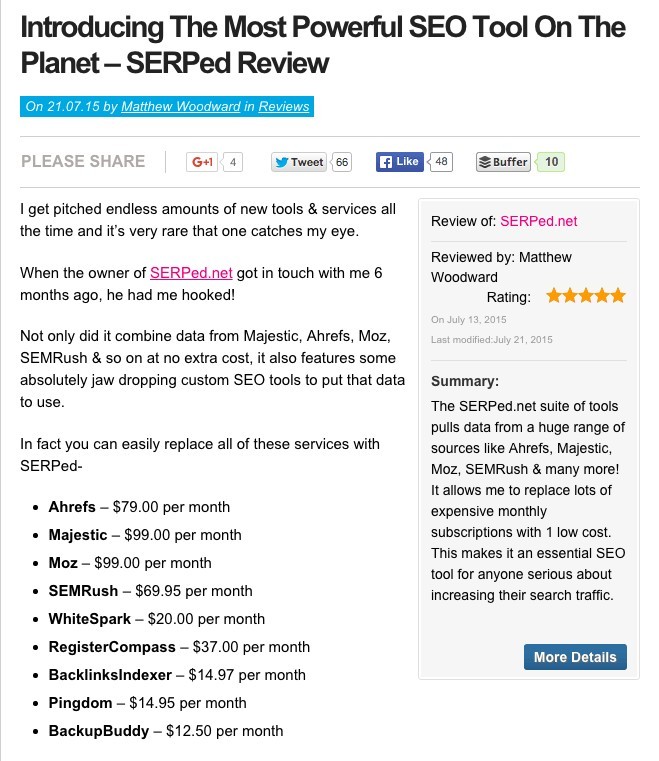Viewport: 659px width, 761px height.
Task: Click the Tweet count bubble showing 66
Action: [x=341, y=162]
